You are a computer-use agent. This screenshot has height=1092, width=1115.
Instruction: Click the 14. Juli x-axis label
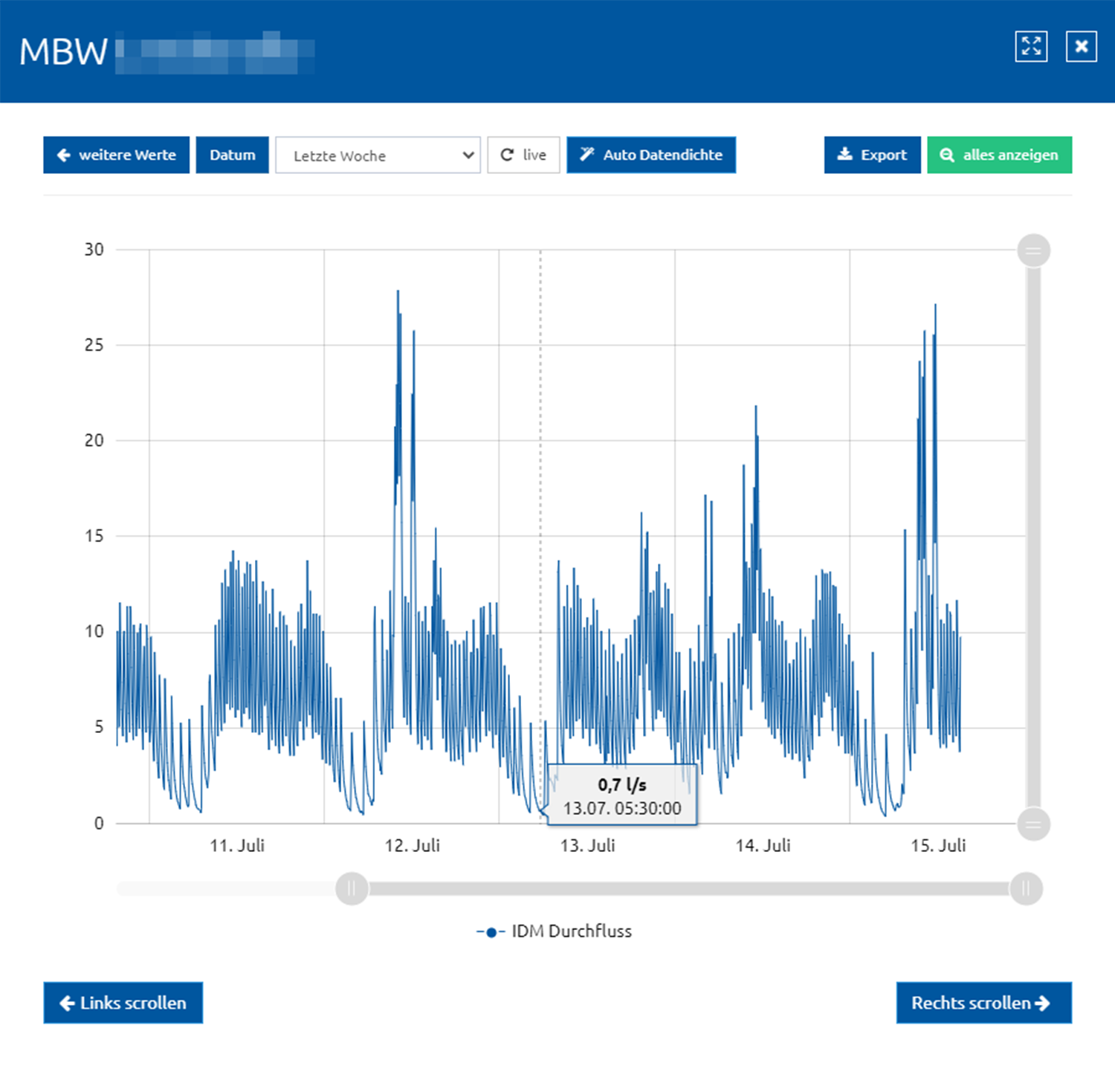coord(763,845)
